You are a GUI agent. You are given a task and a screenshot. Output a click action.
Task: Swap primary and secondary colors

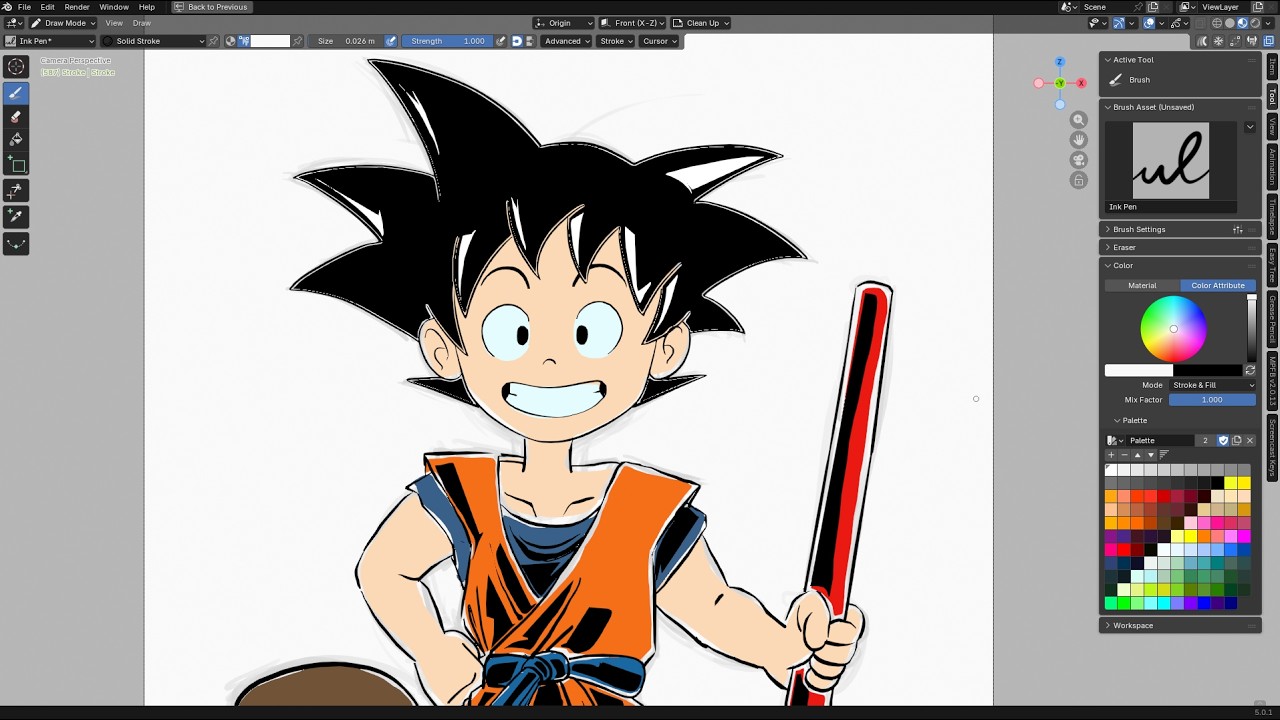tap(1250, 370)
